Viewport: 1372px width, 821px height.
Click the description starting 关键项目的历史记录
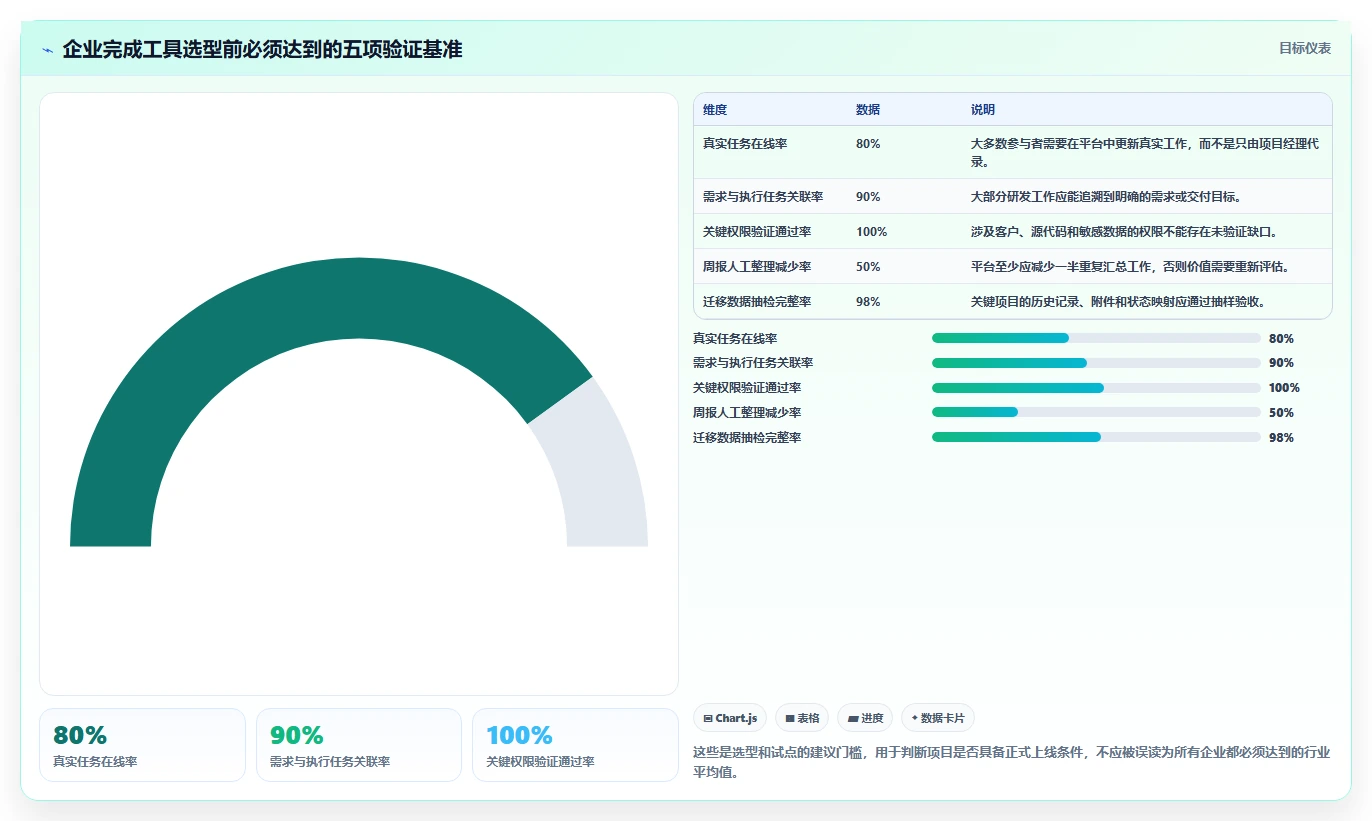1118,302
